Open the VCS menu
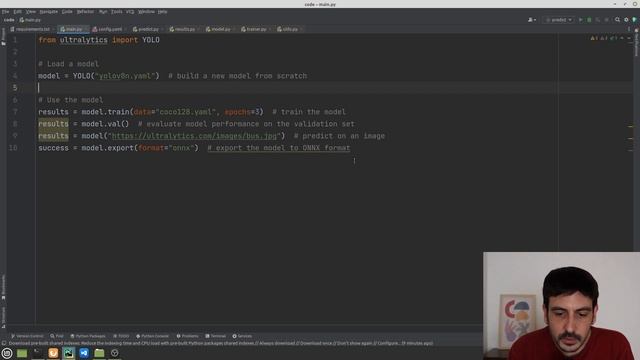The width and height of the screenshot is (640, 360). coord(130,12)
